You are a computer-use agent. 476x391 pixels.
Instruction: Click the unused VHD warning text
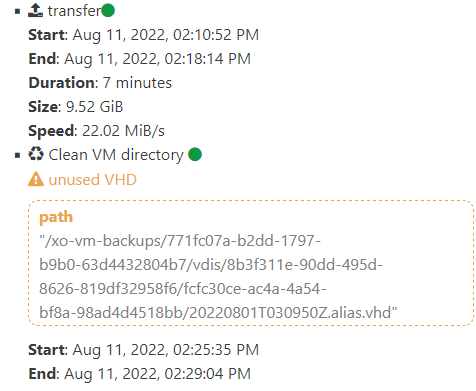(x=93, y=180)
